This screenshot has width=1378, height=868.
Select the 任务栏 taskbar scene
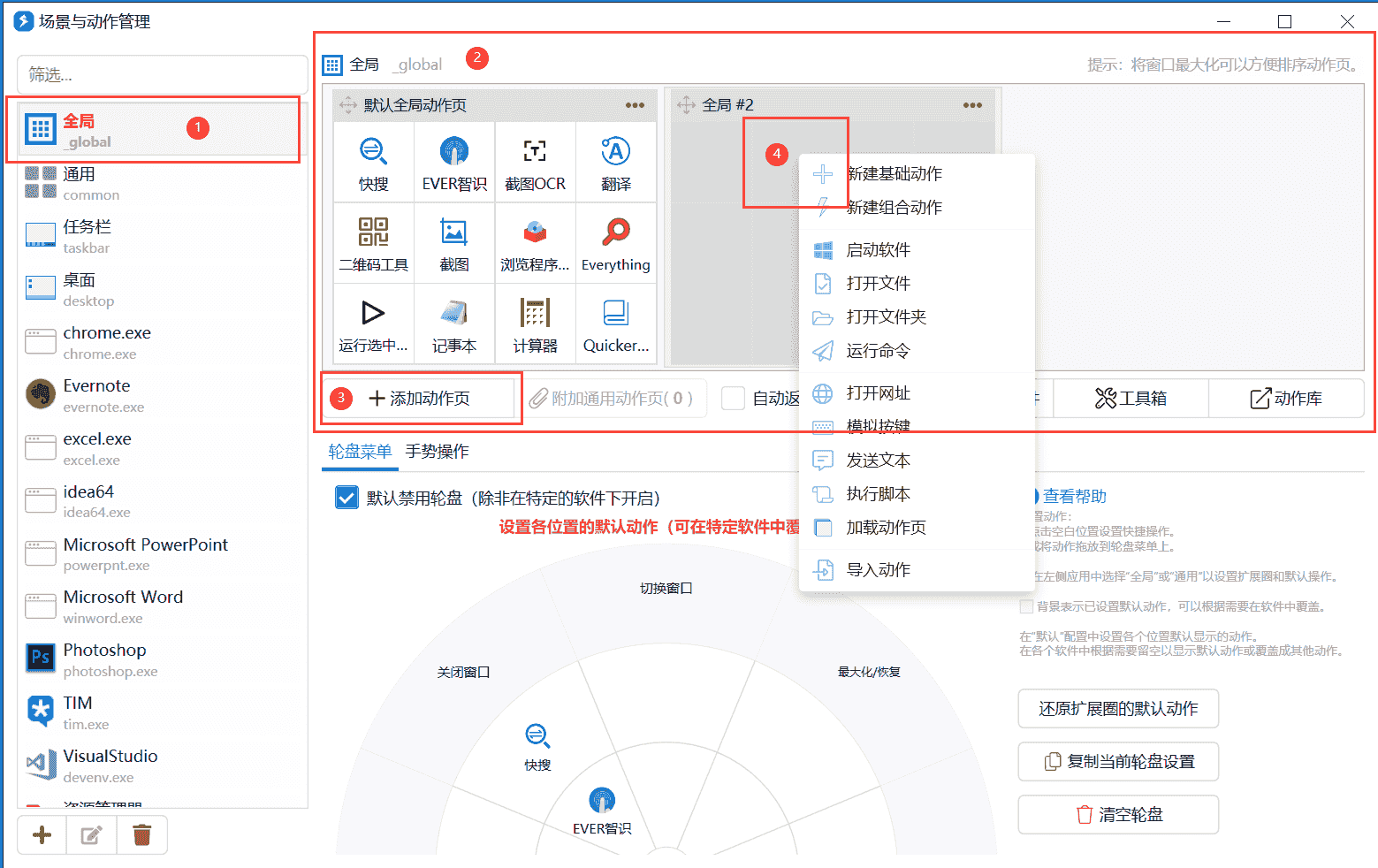tap(161, 236)
